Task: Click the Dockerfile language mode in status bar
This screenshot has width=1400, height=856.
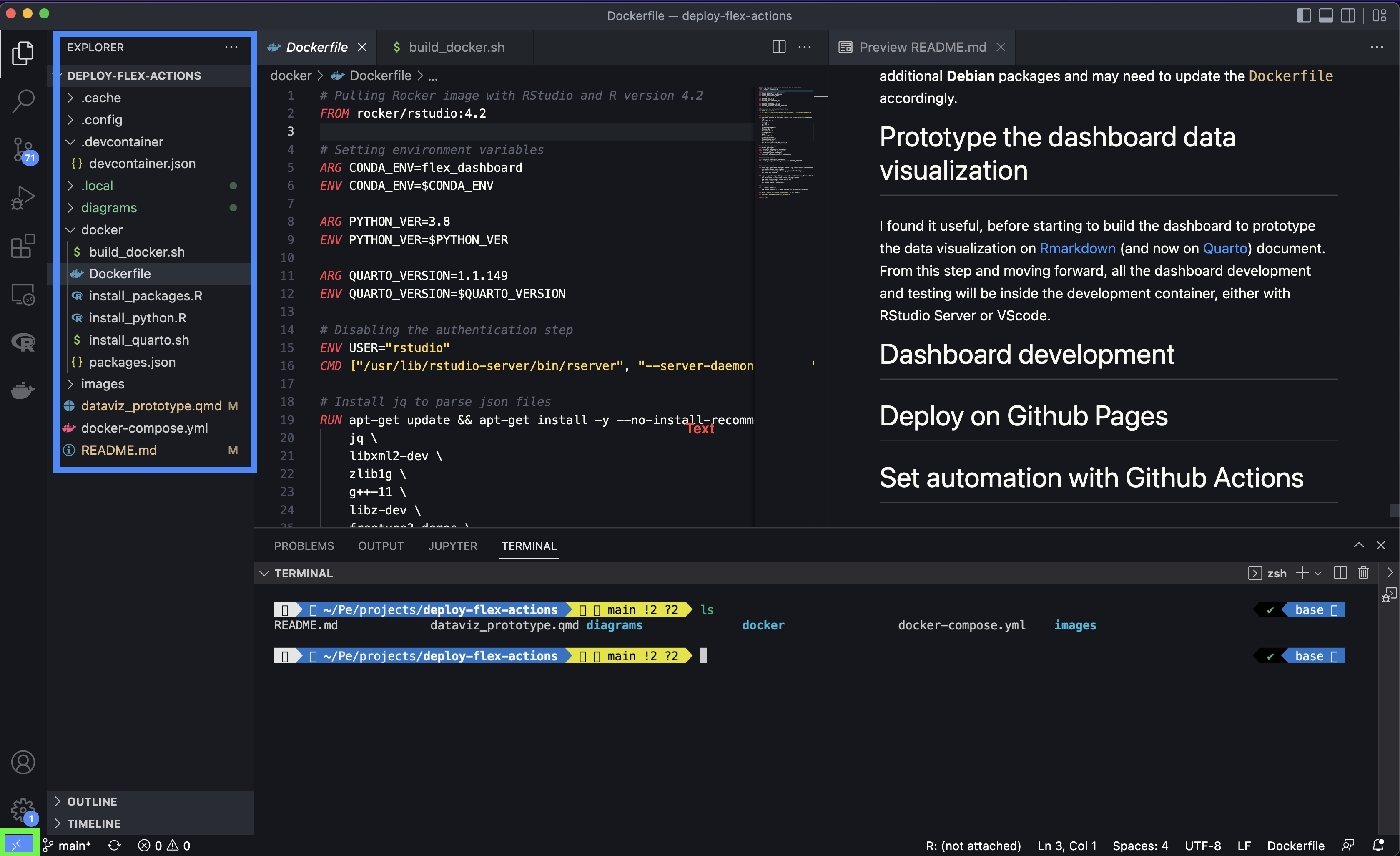Action: [1295, 845]
